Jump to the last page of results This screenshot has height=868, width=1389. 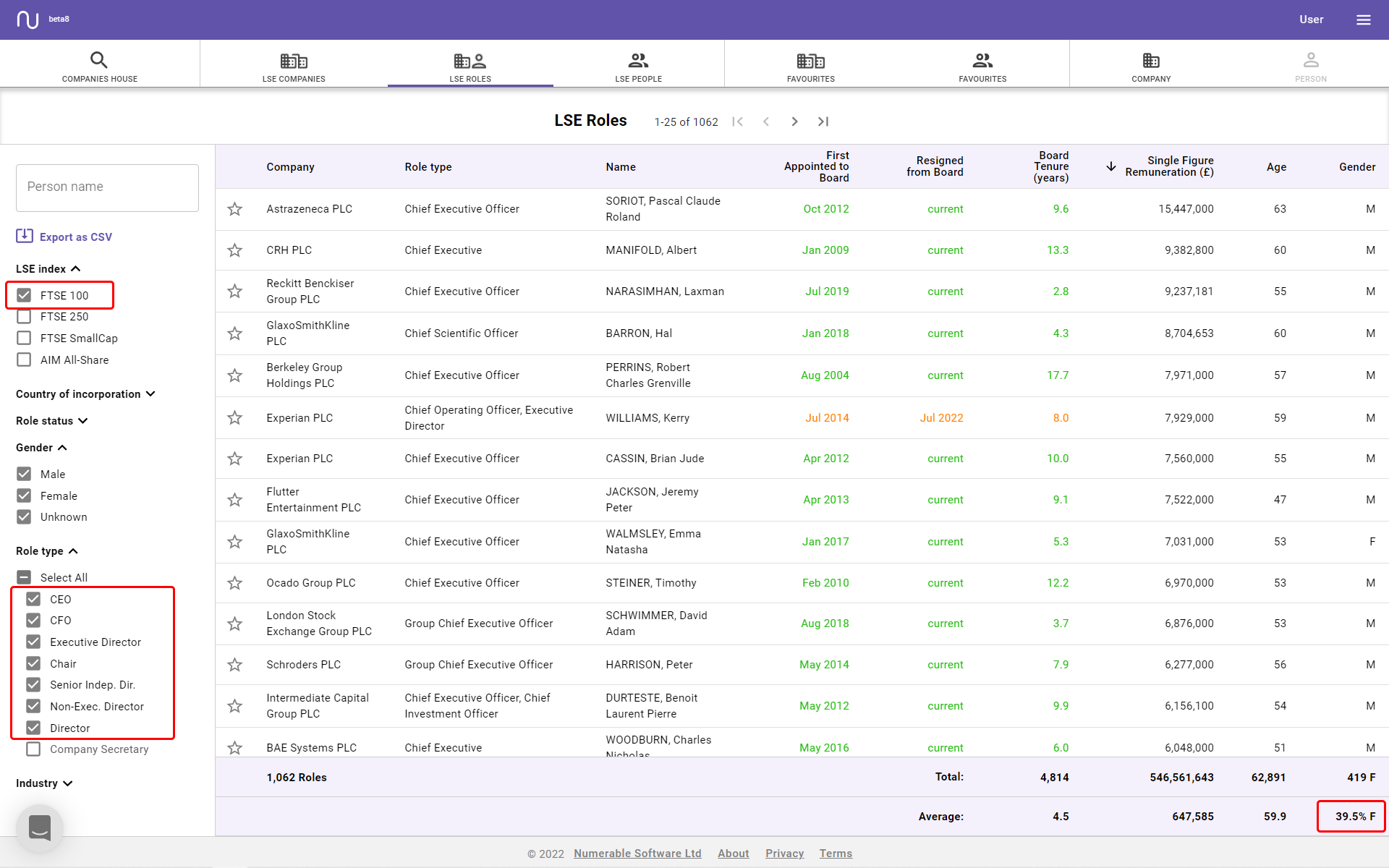click(823, 122)
